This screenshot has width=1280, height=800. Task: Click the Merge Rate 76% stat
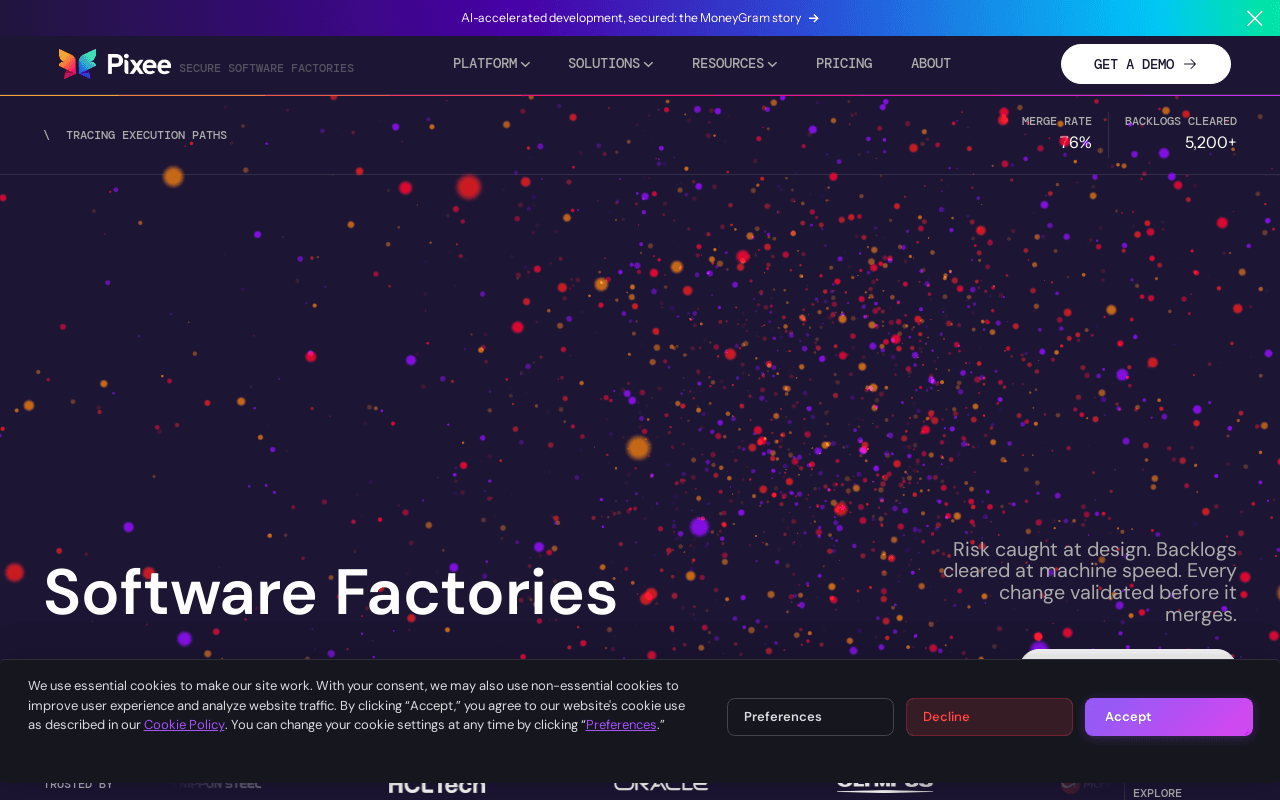coord(1057,133)
